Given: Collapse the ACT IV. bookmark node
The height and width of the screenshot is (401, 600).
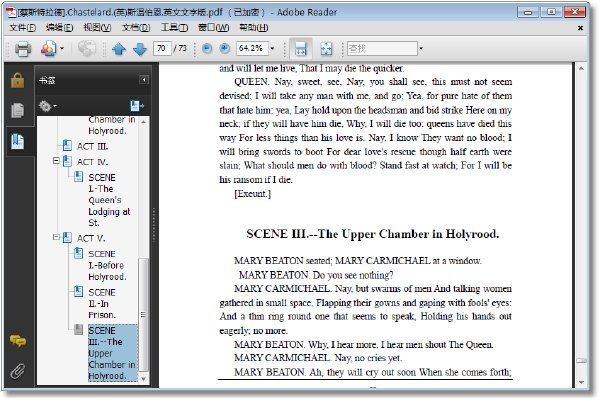Looking at the screenshot, I should tap(56, 161).
